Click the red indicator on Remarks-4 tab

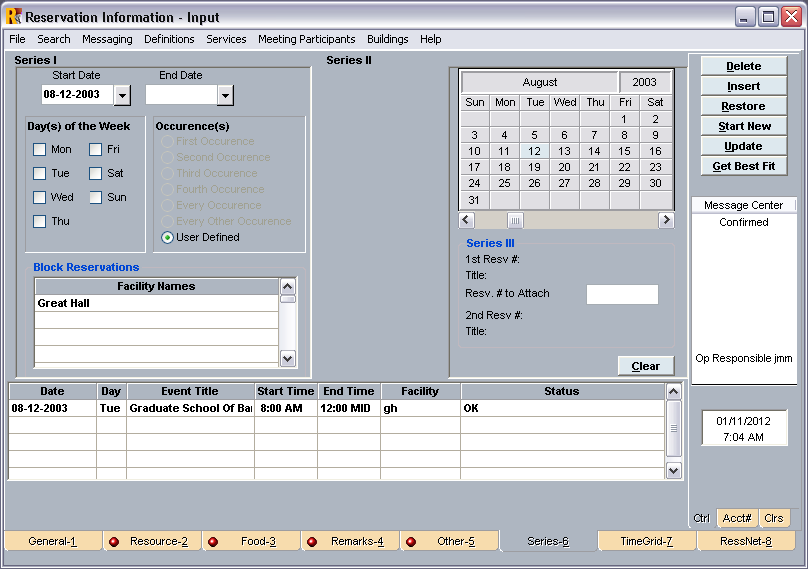[311, 541]
